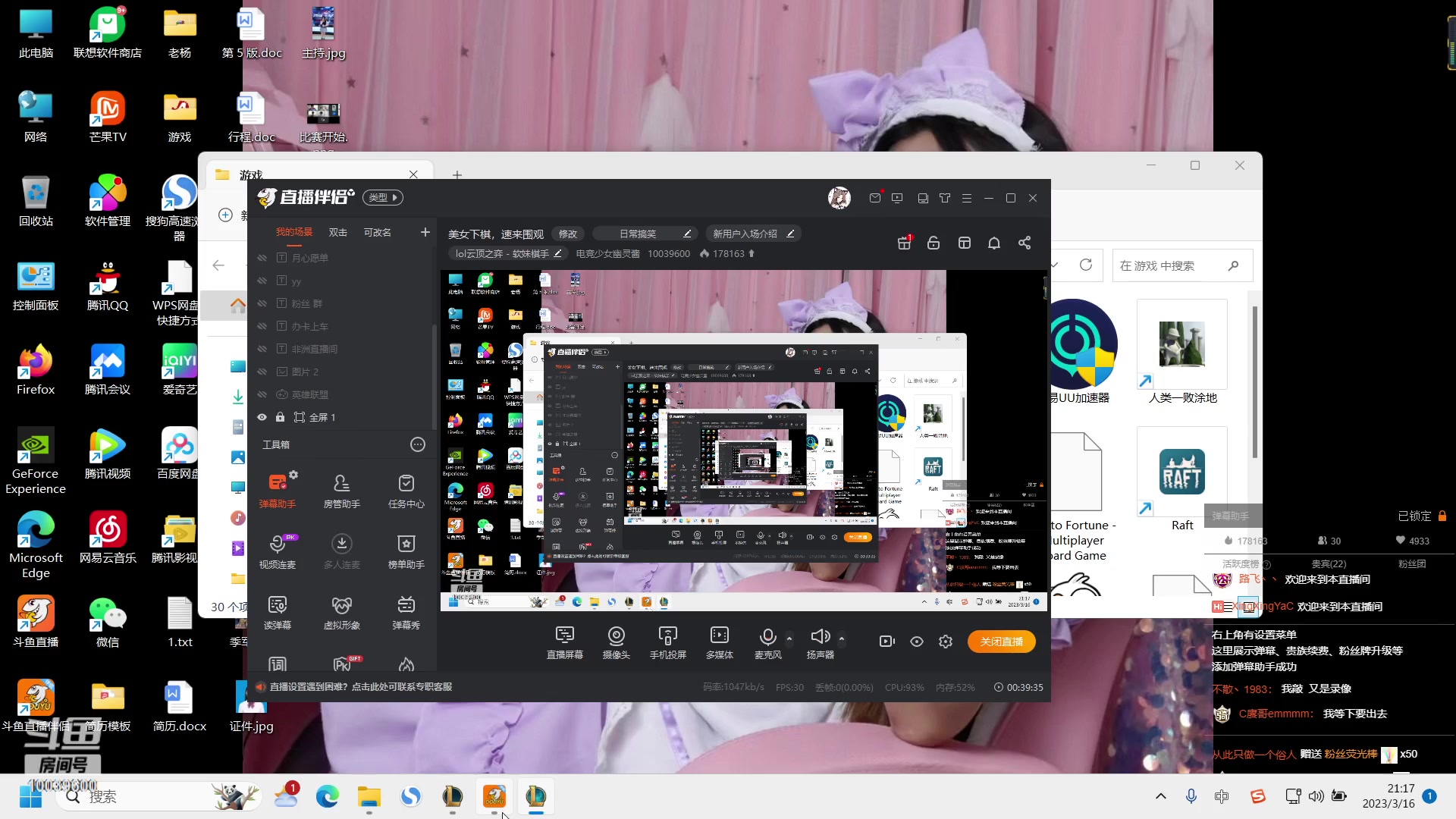
Task: Expand the 类型 type selector
Action: click(x=383, y=198)
